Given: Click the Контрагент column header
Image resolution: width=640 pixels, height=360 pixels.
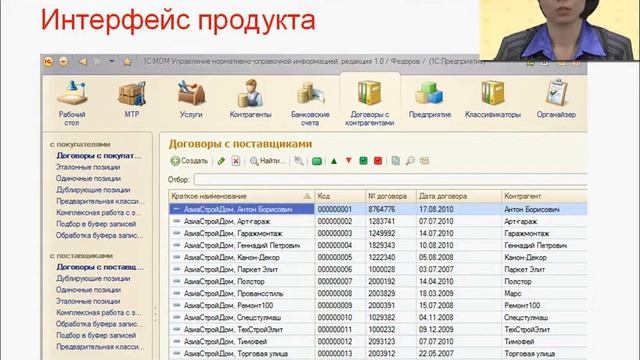Looking at the screenshot, I should (544, 196).
